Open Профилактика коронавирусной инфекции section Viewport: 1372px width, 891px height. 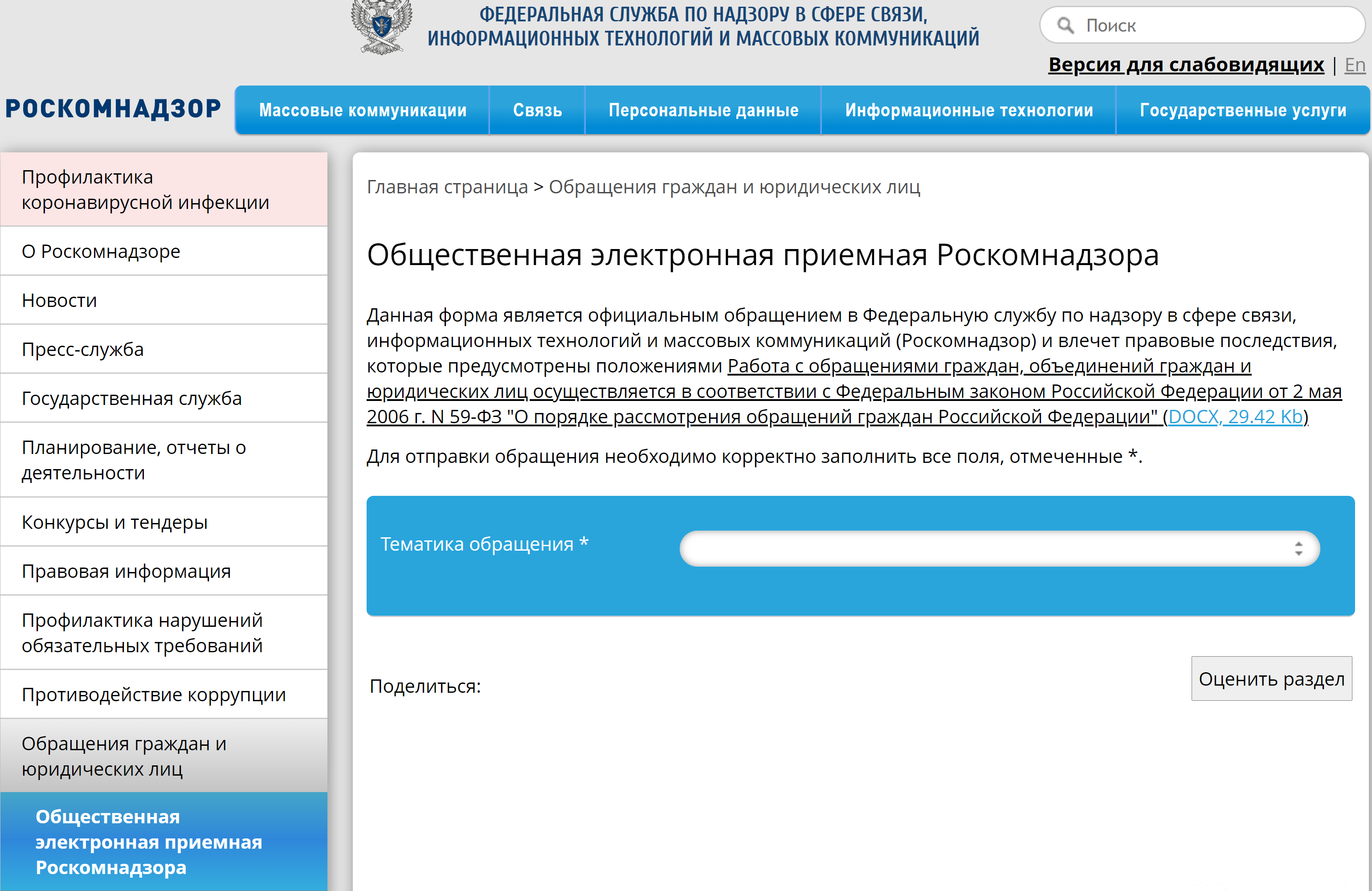point(164,189)
